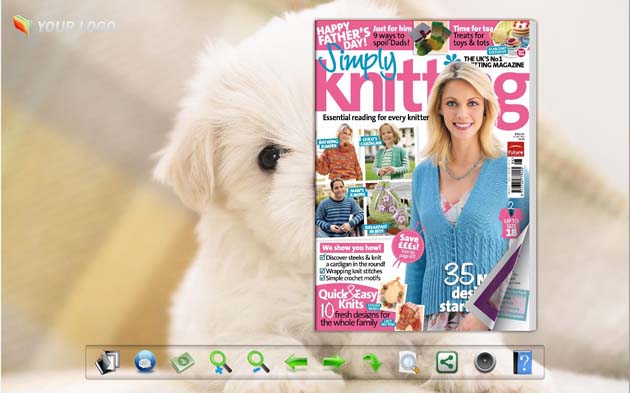Image resolution: width=630 pixels, height=393 pixels.
Task: Open the page thumbnails icon in toolbar
Action: (x=107, y=362)
